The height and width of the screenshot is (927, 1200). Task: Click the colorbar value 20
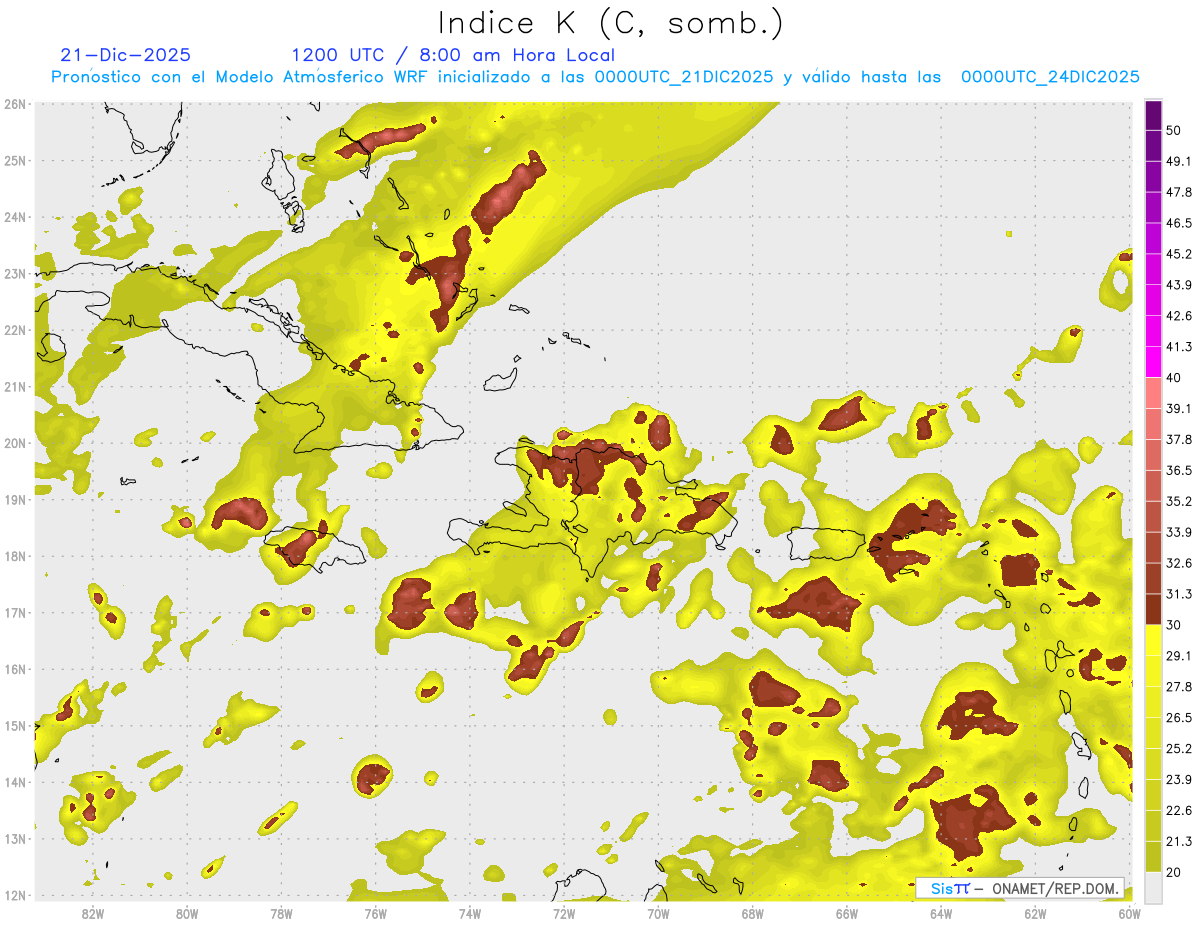pos(1174,872)
